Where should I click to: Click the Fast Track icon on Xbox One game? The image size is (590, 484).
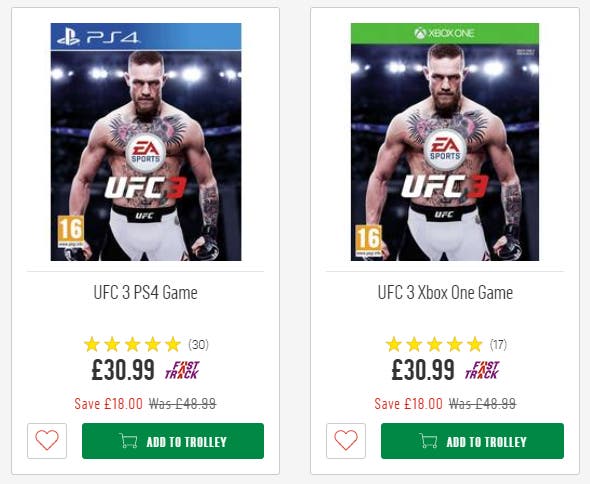(x=482, y=370)
